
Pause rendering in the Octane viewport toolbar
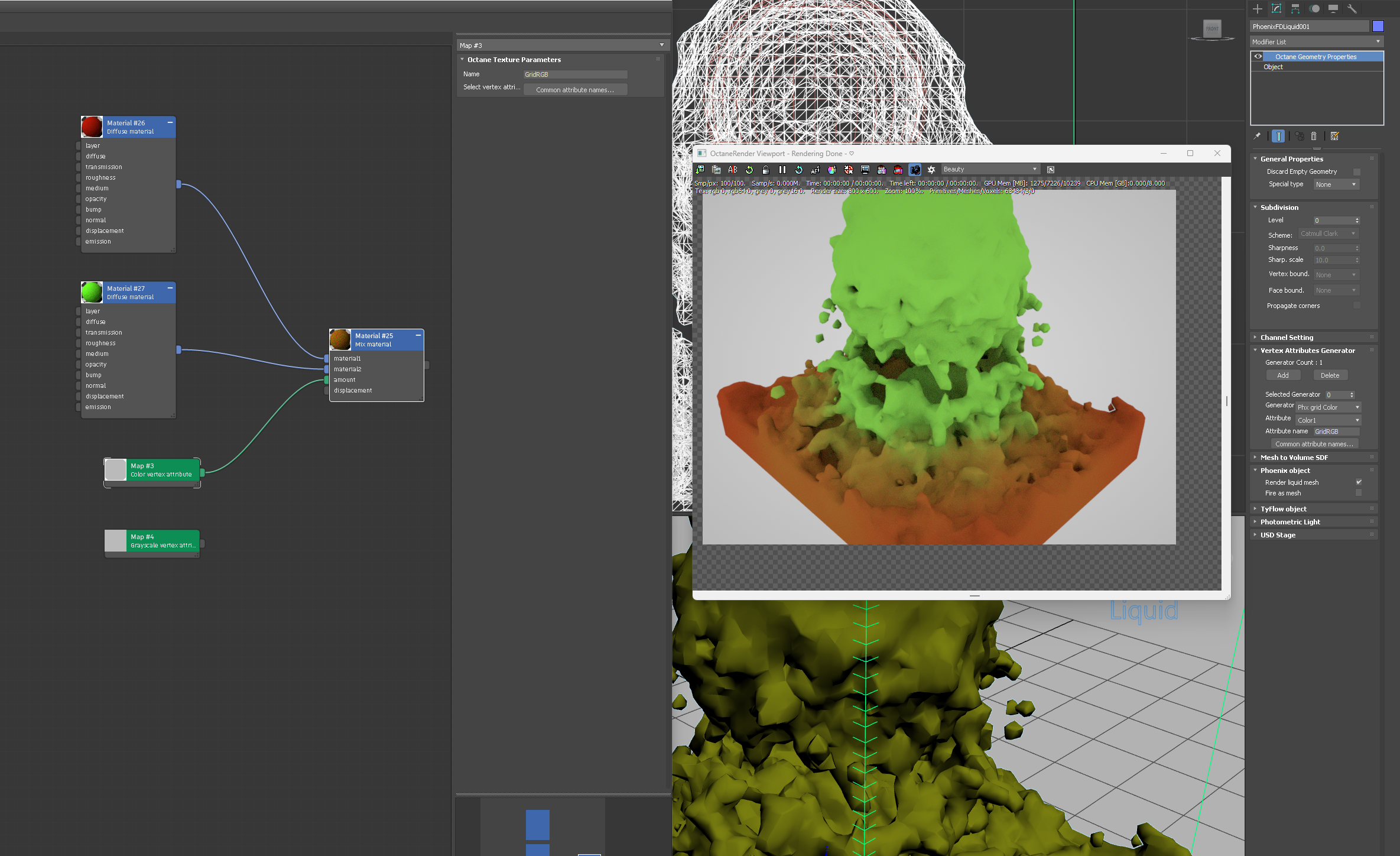tap(782, 170)
